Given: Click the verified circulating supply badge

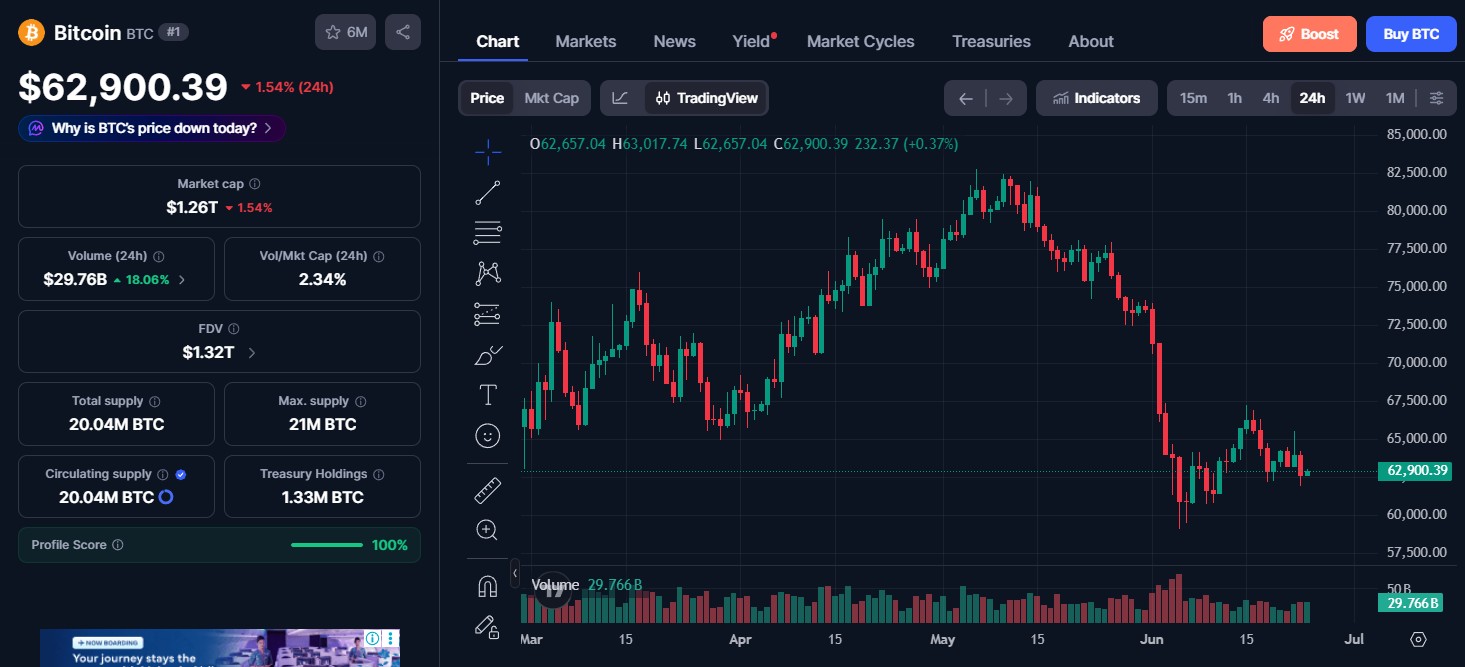Looking at the screenshot, I should (181, 474).
